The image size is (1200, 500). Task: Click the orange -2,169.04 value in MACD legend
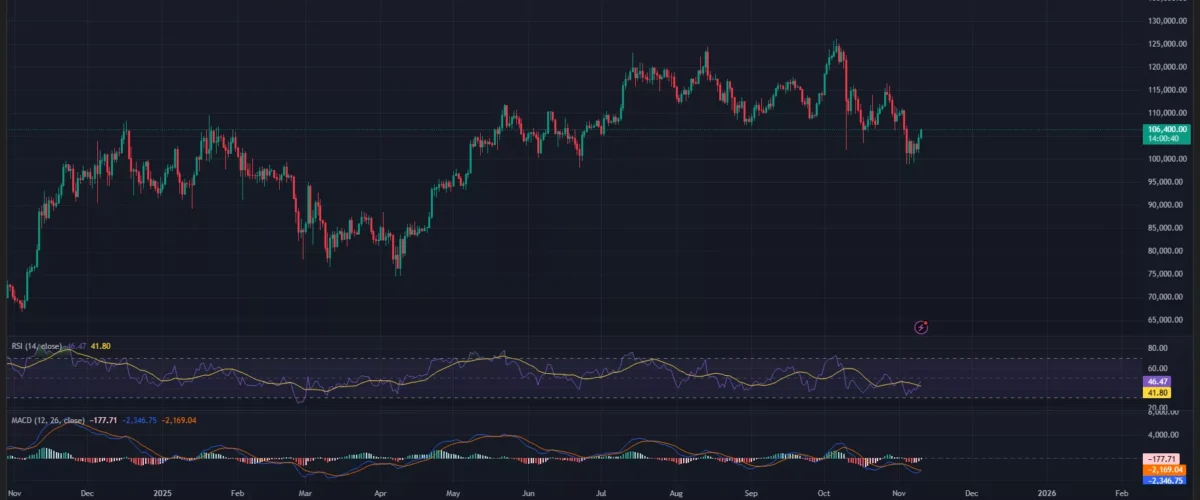pos(180,420)
